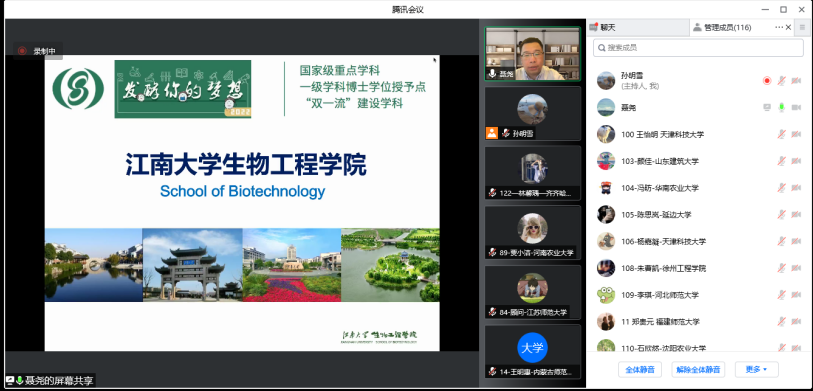The width and height of the screenshot is (813, 391).
Task: Toggle the microphone for 100 王怡明 天津科技大学
Action: pyautogui.click(x=781, y=134)
